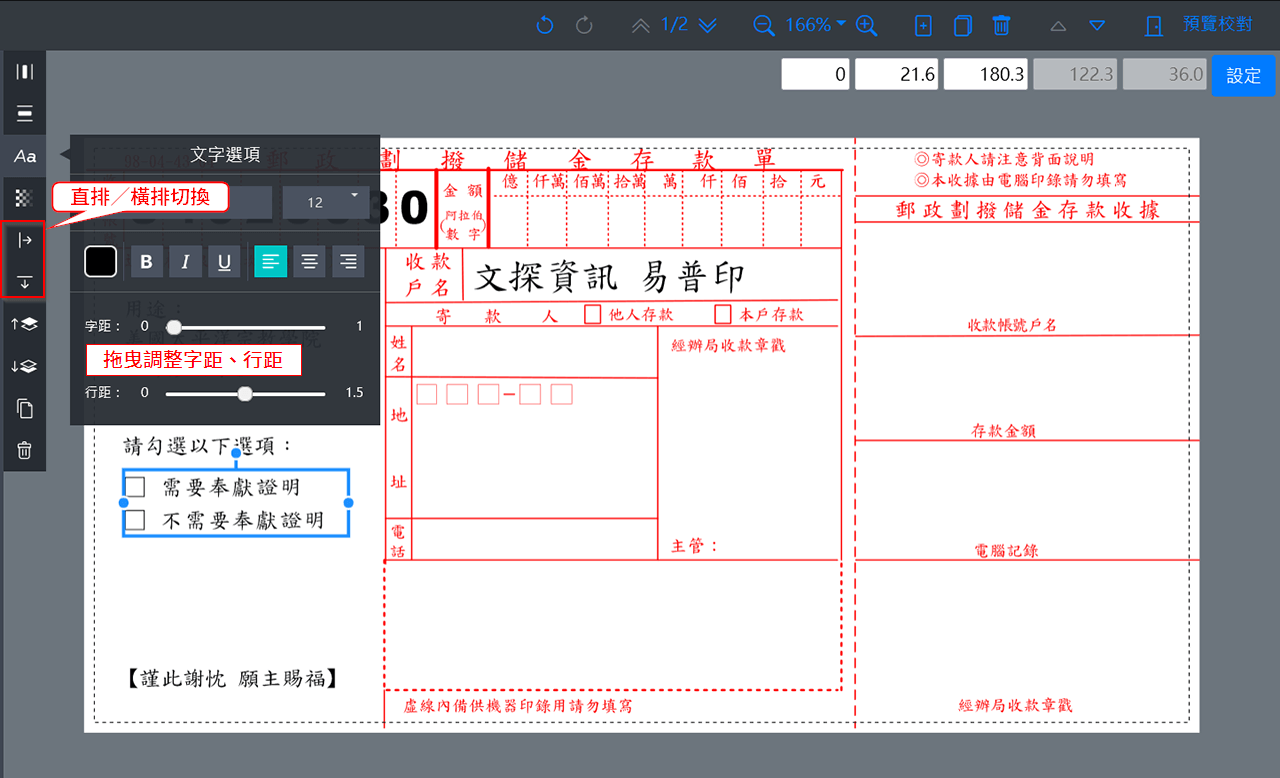This screenshot has height=778, width=1280.
Task: Click the grayed field showing 36.0
Action: 1164,75
